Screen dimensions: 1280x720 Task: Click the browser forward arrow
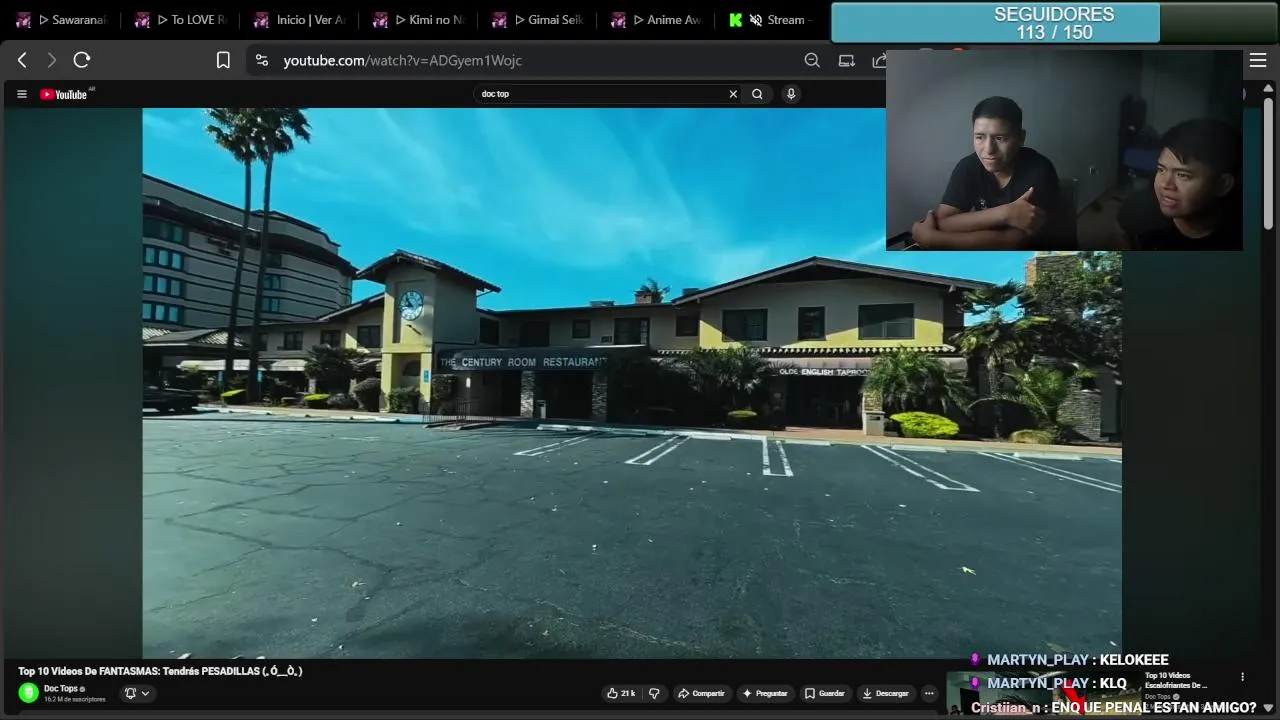coord(52,60)
